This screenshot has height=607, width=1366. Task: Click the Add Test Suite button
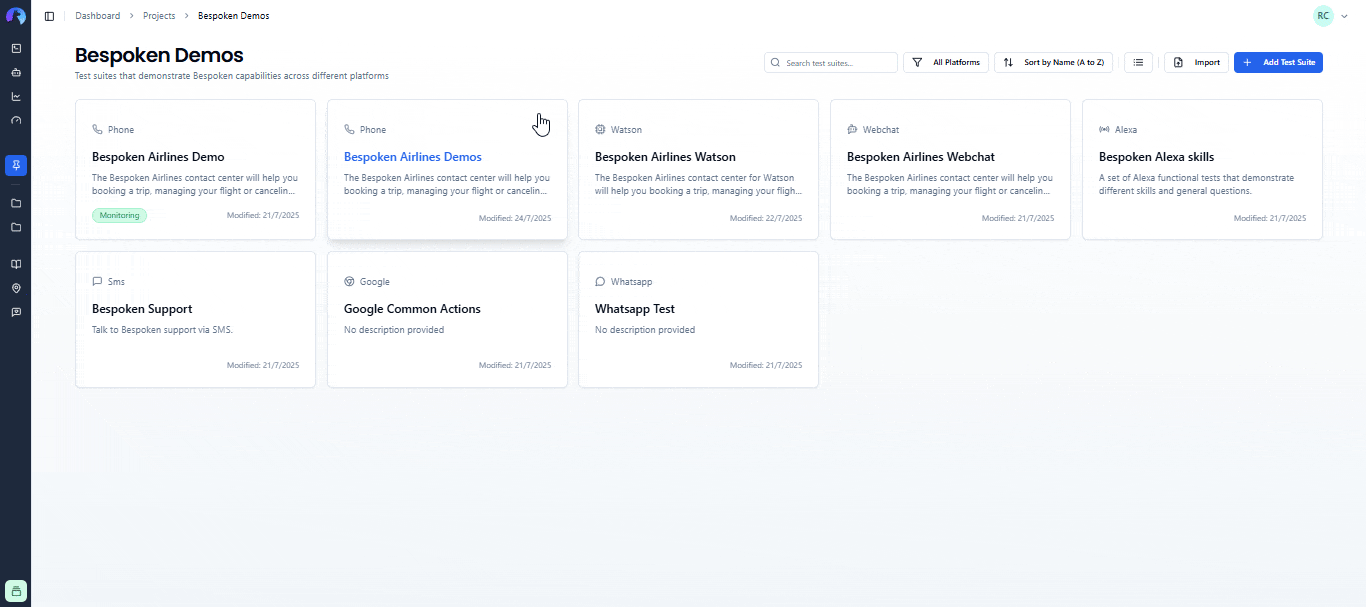(x=1278, y=62)
